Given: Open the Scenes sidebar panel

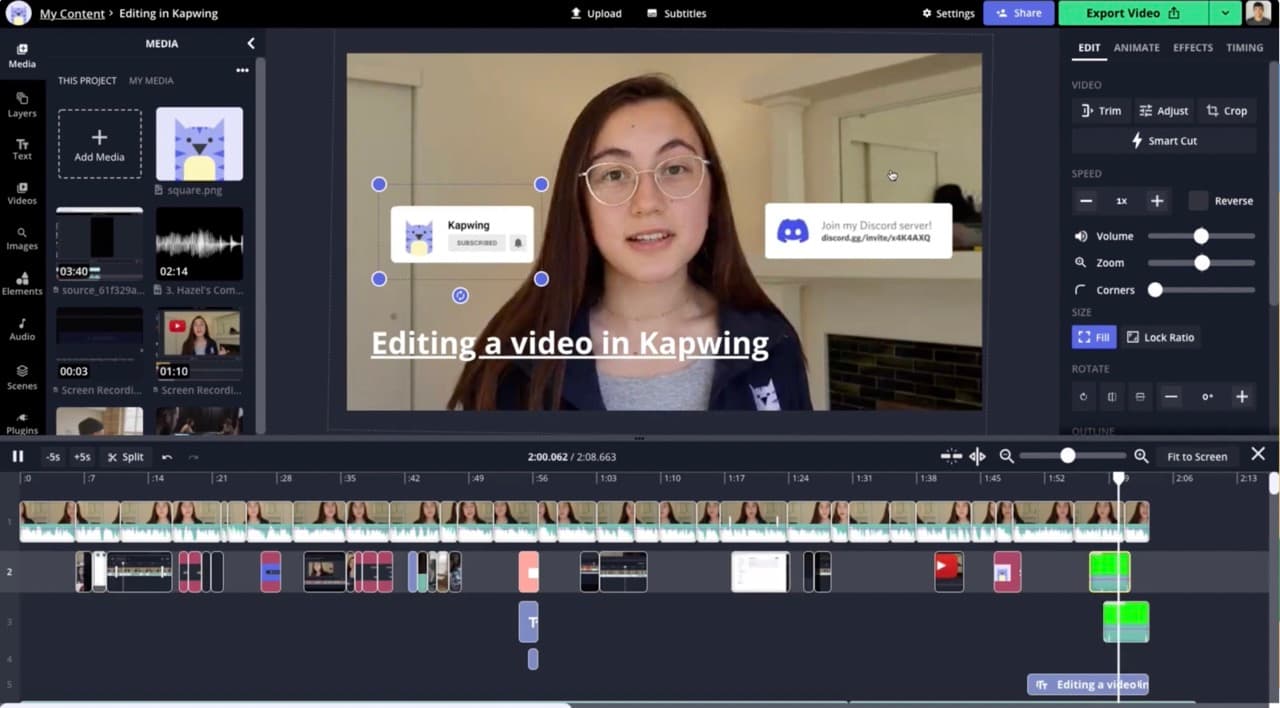Looking at the screenshot, I should 22,376.
